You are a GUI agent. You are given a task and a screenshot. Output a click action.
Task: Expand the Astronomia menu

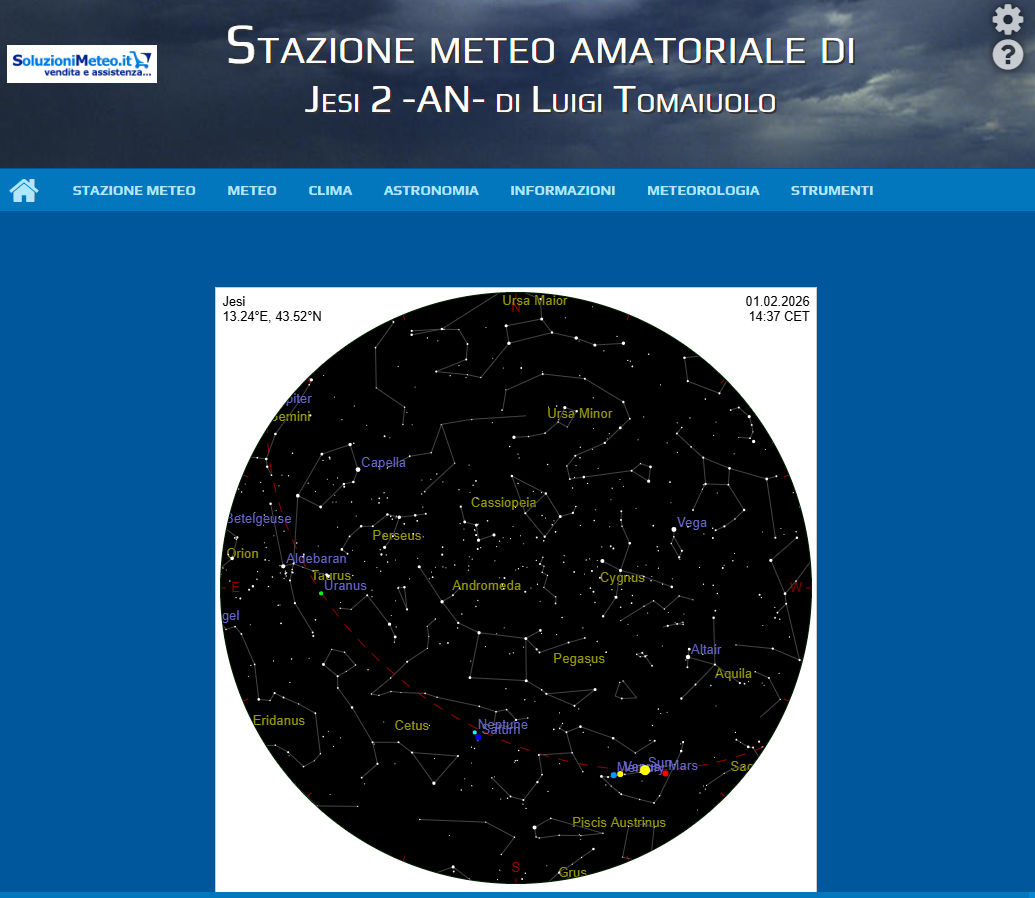coord(431,190)
